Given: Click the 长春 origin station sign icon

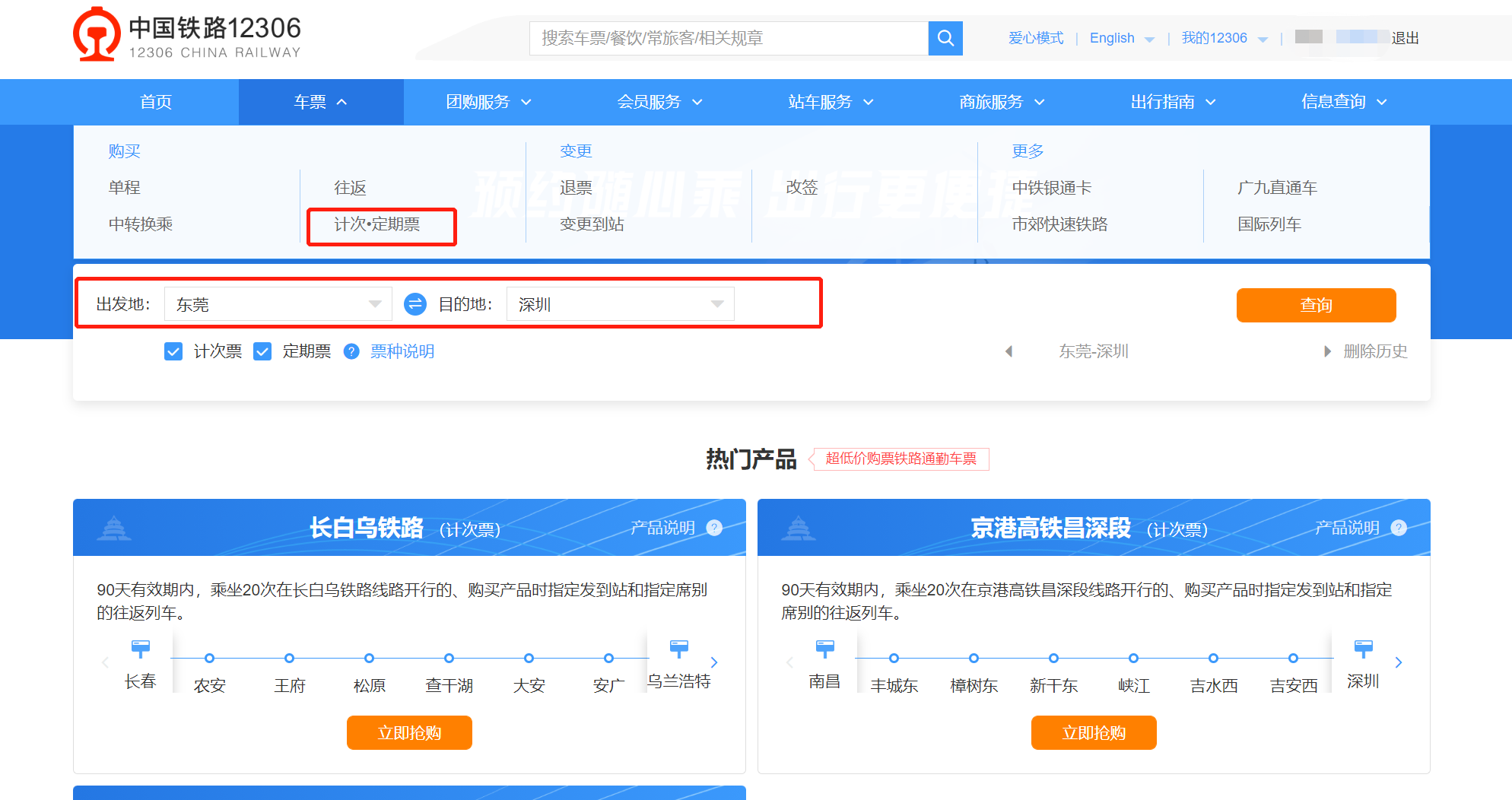Looking at the screenshot, I should [141, 649].
